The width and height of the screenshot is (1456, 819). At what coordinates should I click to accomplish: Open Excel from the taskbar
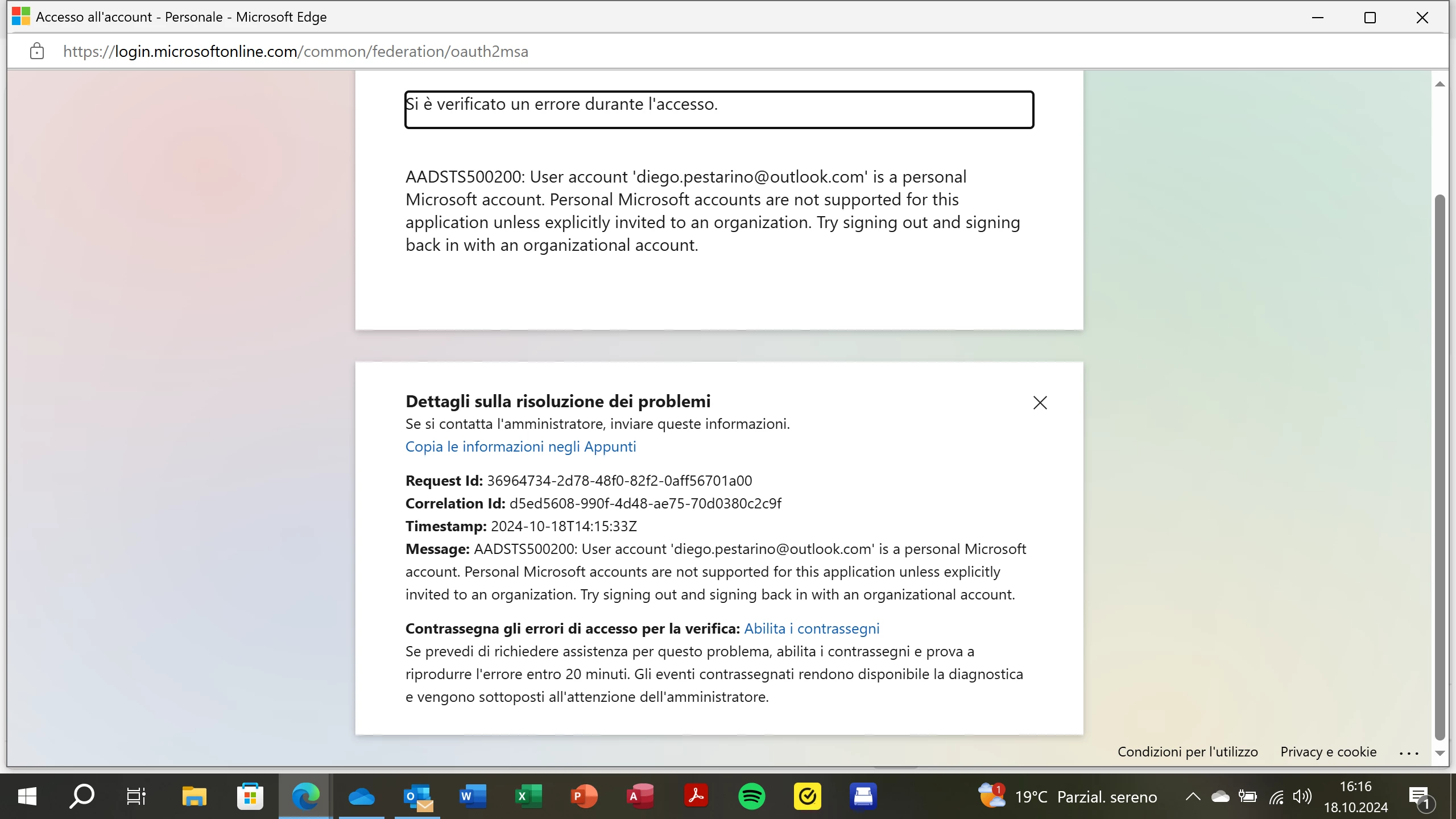[x=528, y=796]
